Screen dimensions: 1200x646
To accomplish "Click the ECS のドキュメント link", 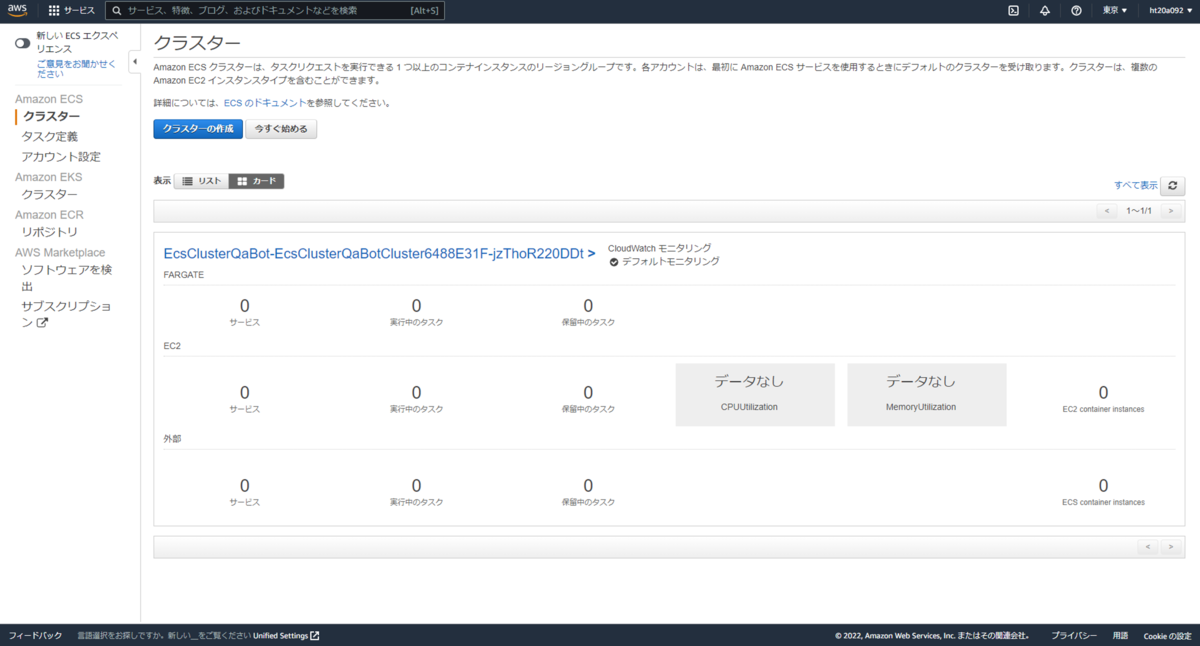I will (x=265, y=103).
